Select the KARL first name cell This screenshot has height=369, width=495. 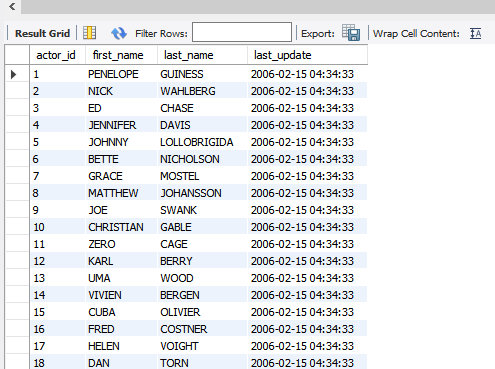pyautogui.click(x=121, y=261)
